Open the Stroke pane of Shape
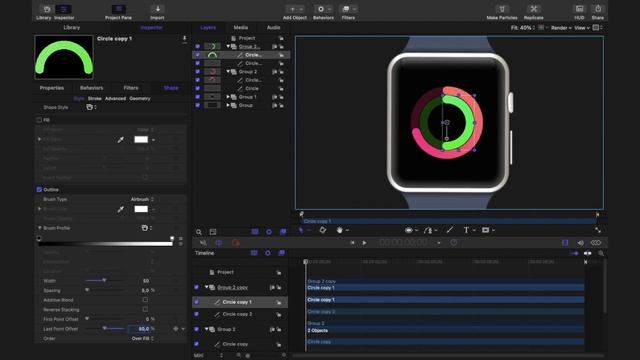The width and height of the screenshot is (640, 360). [95, 98]
